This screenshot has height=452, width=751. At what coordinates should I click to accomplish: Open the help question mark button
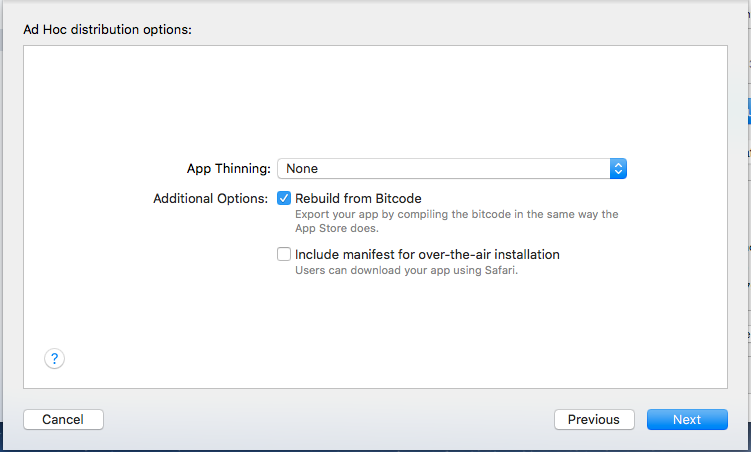55,359
